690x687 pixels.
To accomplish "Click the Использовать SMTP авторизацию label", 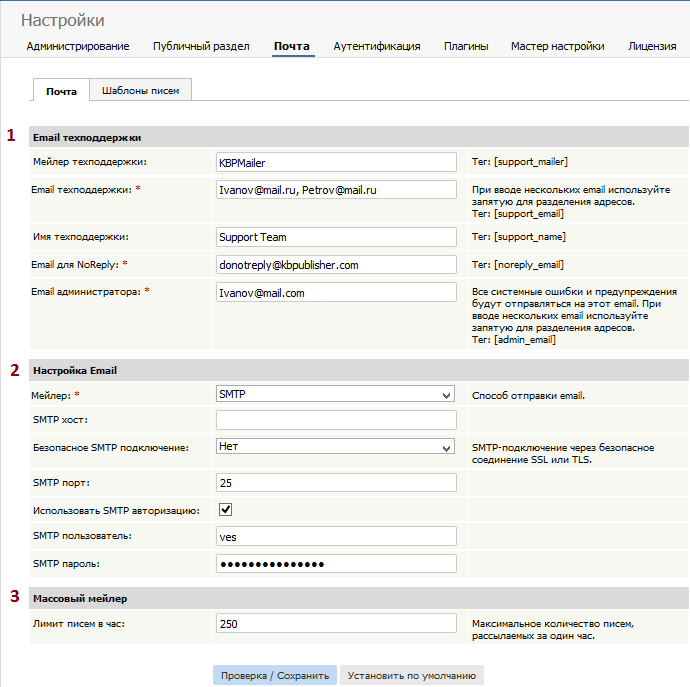I will (x=116, y=511).
